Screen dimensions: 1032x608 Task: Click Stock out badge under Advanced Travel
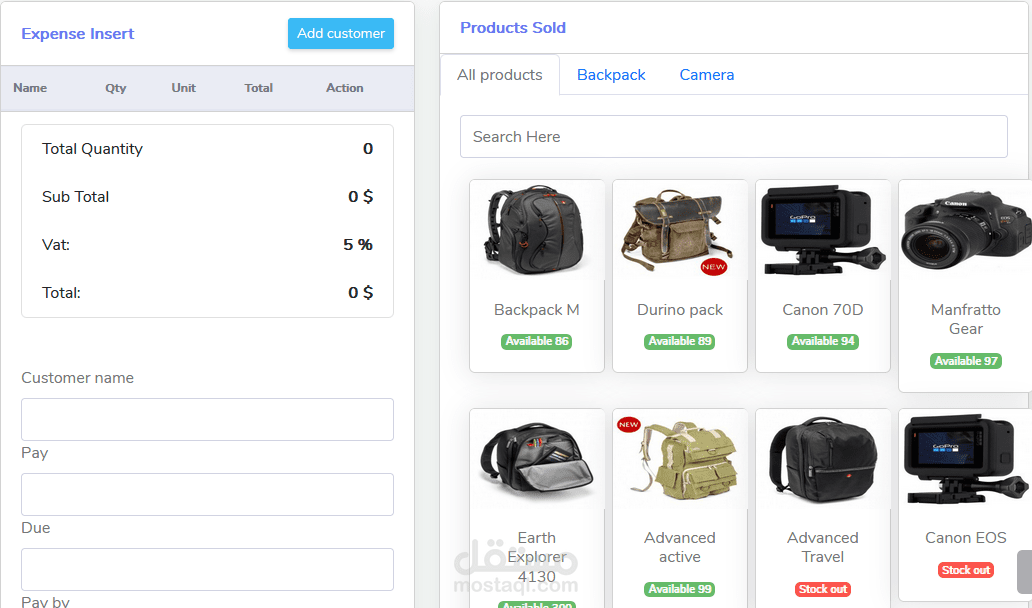pos(823,590)
